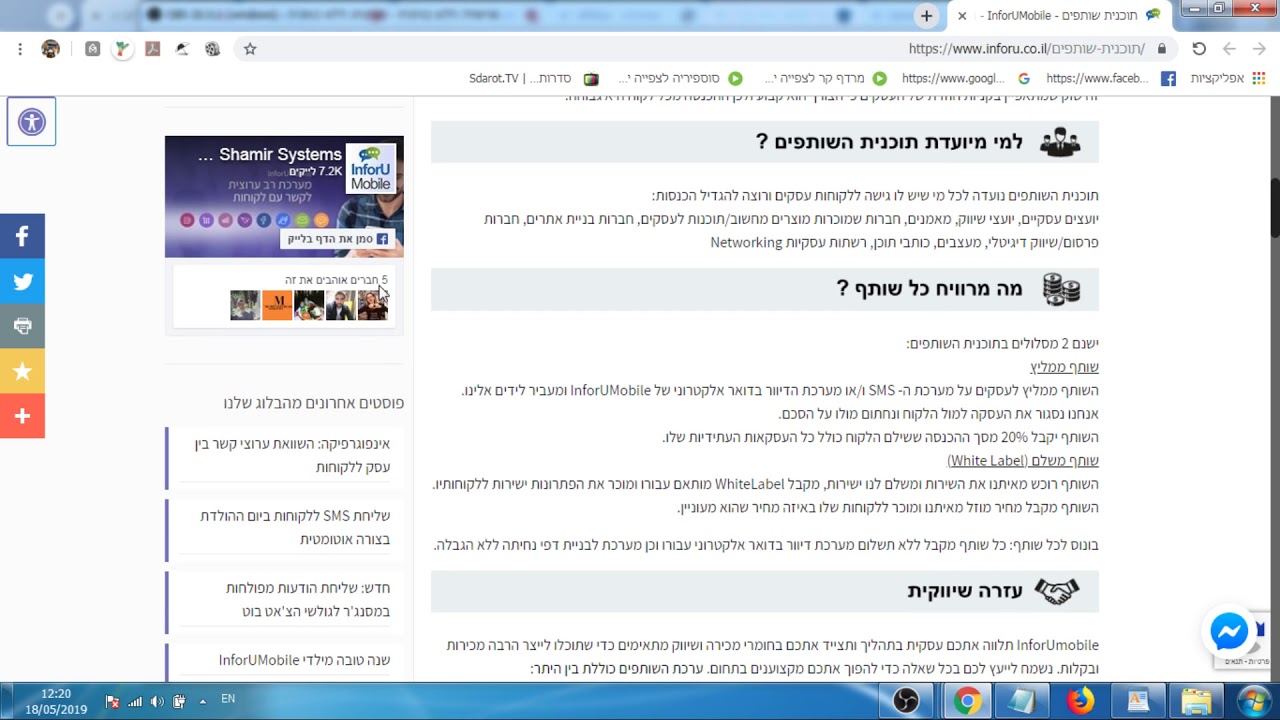Click the underlined שותף ממליץ text
The image size is (1280, 720).
[x=1064, y=367]
